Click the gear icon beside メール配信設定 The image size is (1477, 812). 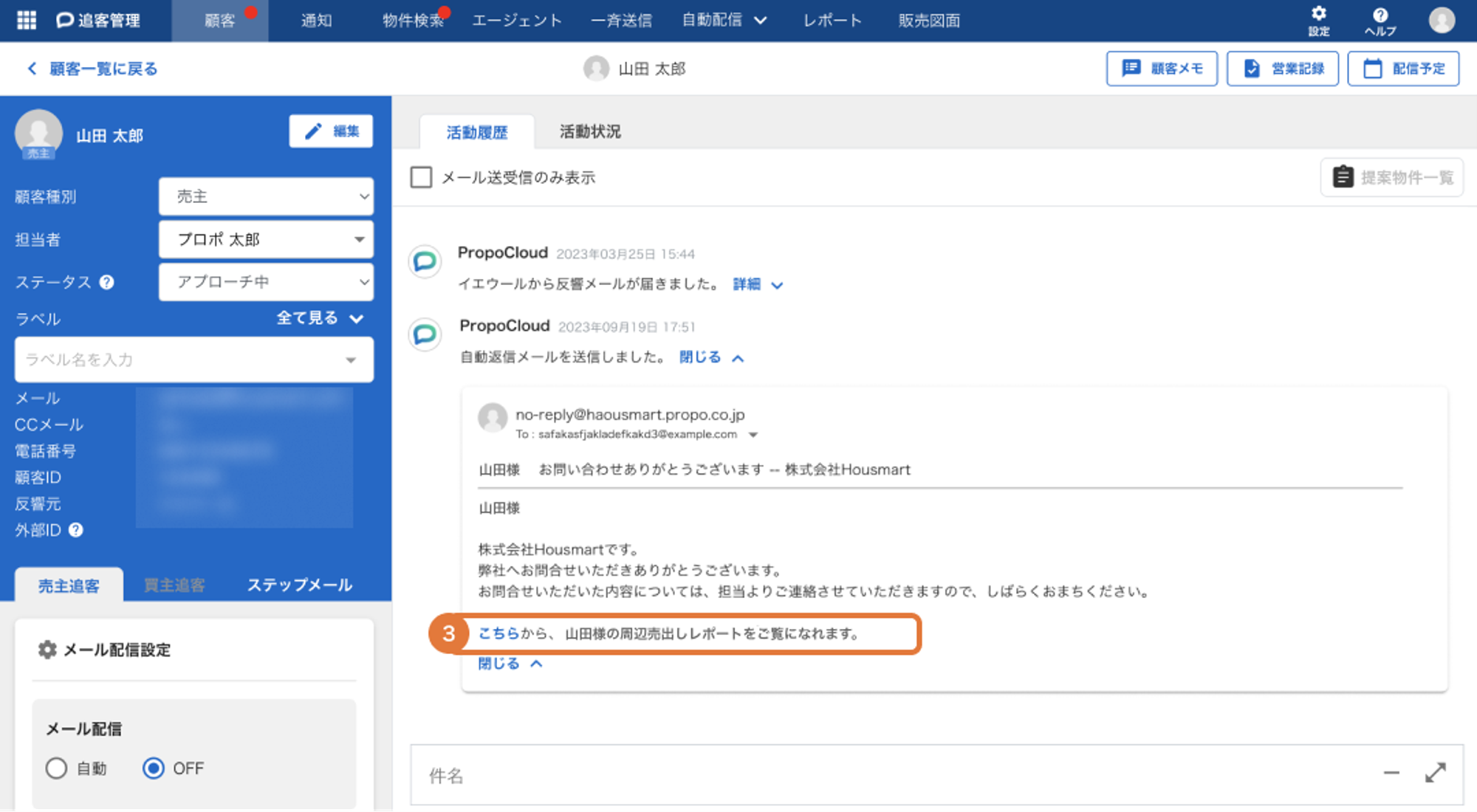tap(47, 650)
